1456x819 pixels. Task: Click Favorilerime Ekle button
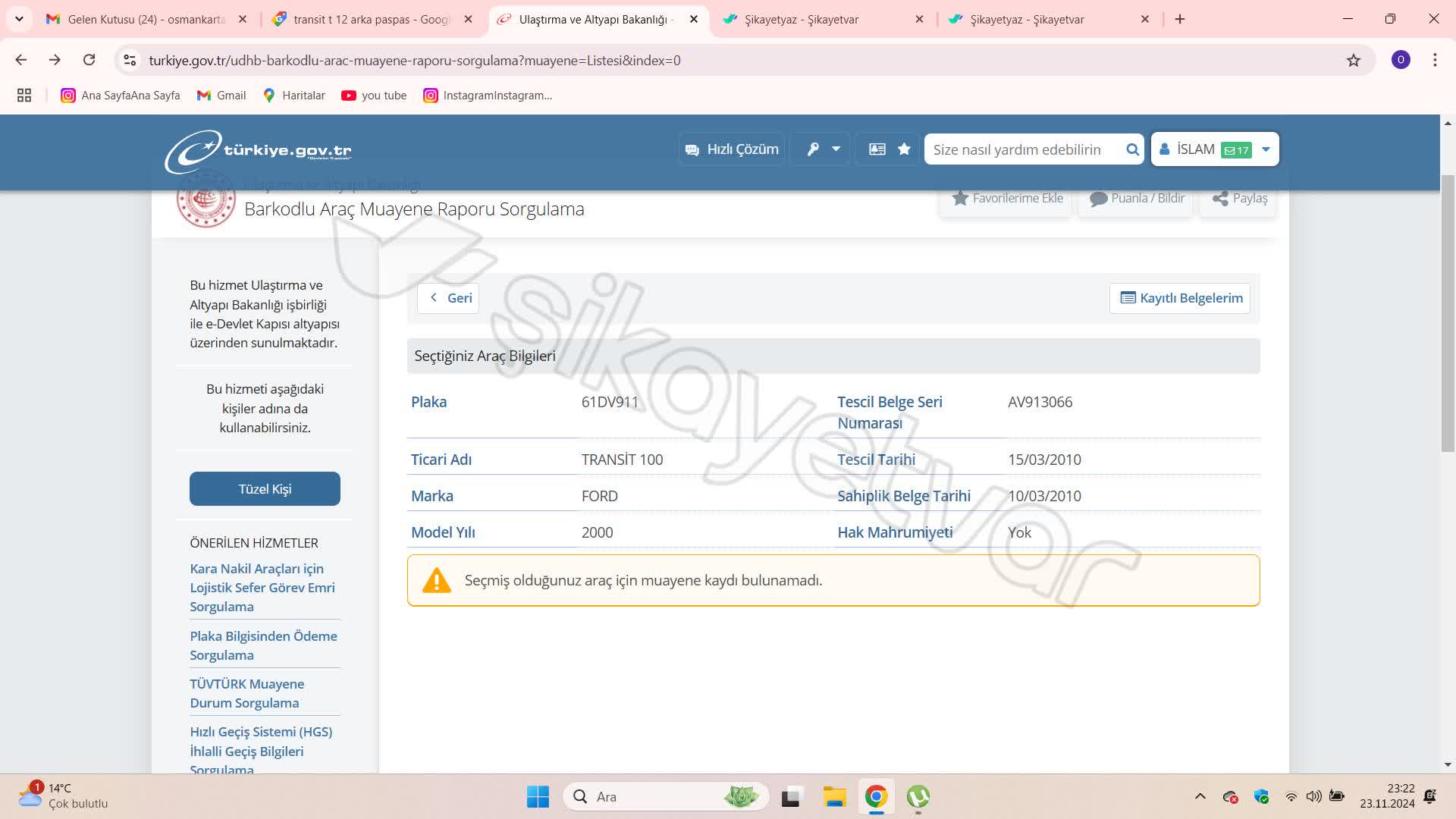[x=1007, y=198]
